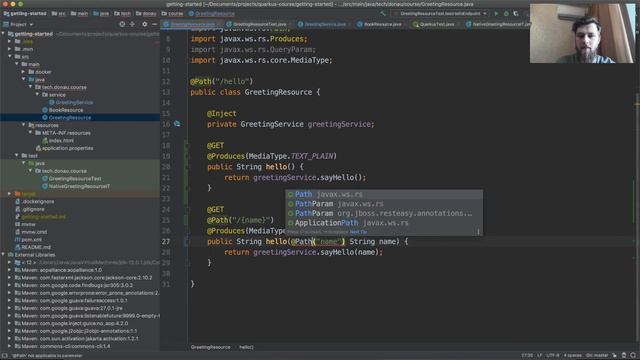Image resolution: width=640 pixels, height=360 pixels.
Task: Expand the docker folder
Action: click(24, 72)
